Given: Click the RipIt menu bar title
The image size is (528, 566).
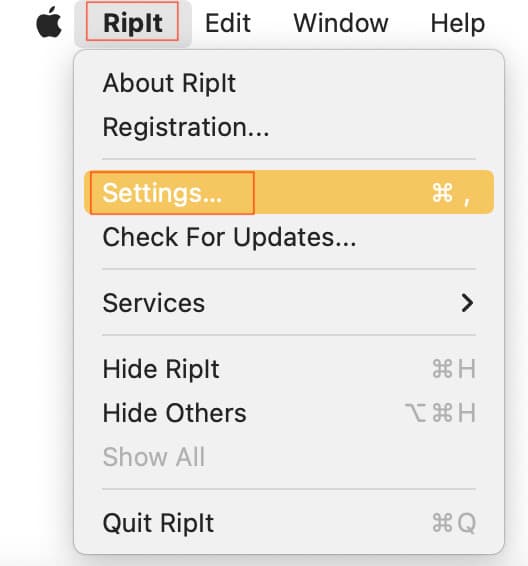Looking at the screenshot, I should click(132, 23).
